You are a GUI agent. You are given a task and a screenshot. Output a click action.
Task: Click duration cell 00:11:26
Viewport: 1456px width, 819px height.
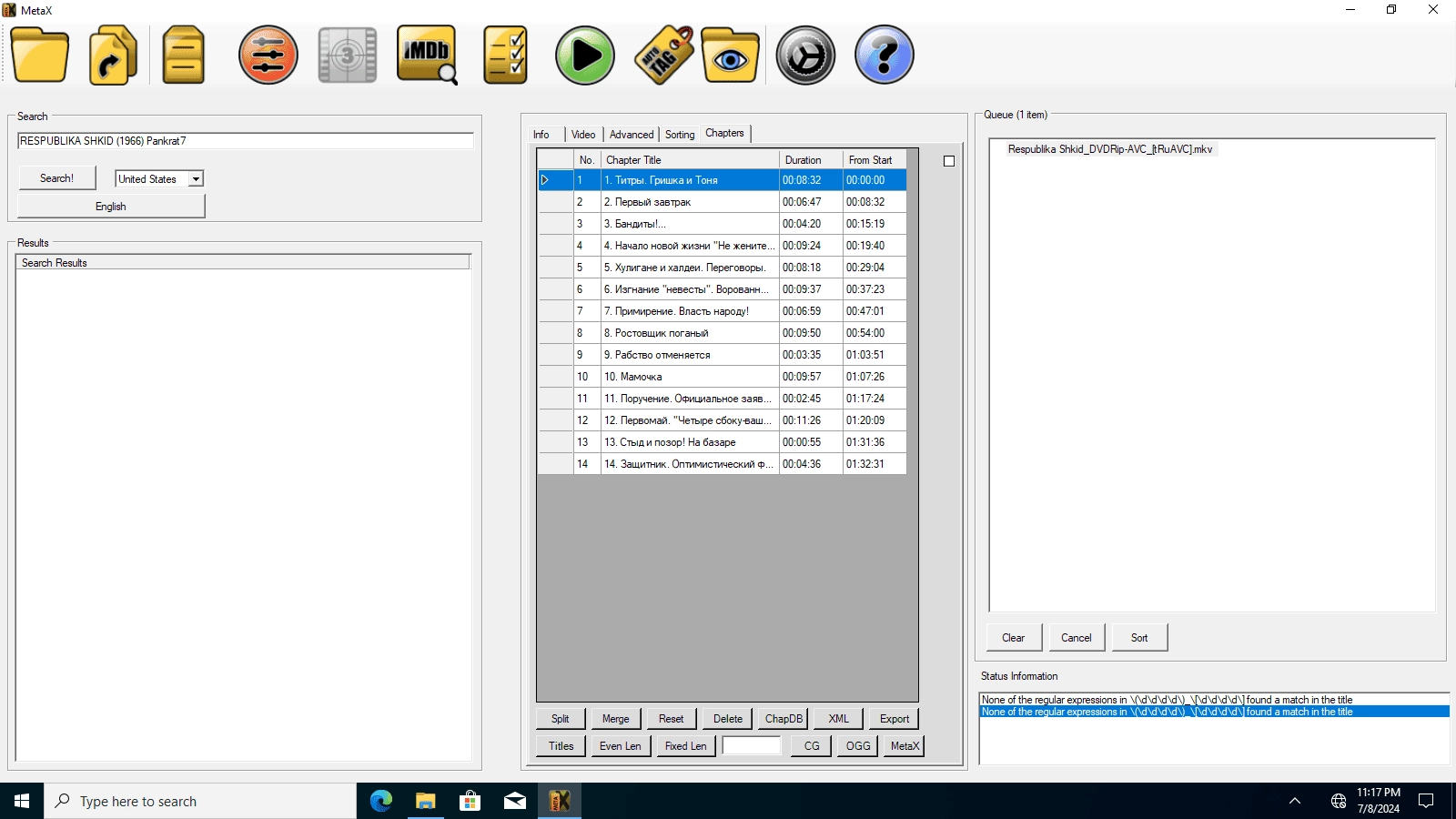click(811, 420)
